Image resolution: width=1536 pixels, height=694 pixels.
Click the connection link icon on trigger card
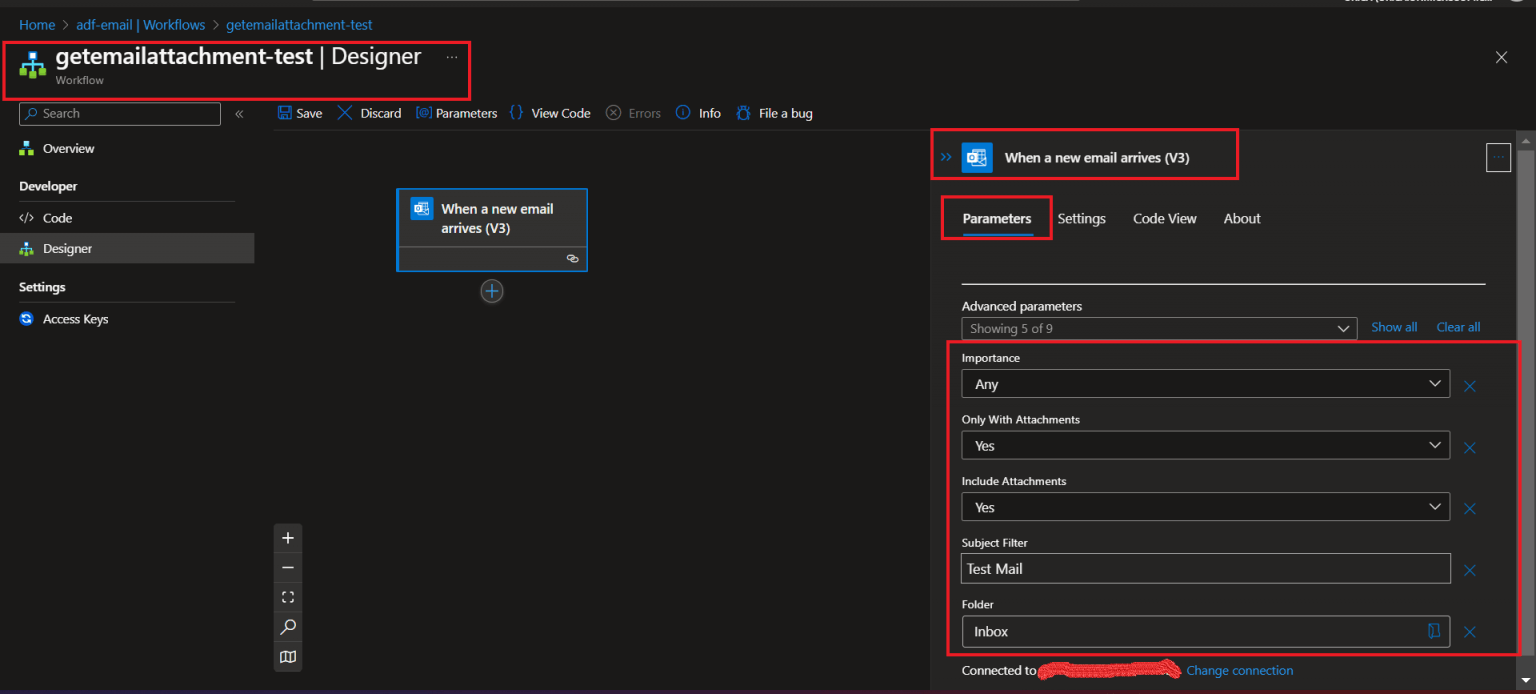(572, 258)
